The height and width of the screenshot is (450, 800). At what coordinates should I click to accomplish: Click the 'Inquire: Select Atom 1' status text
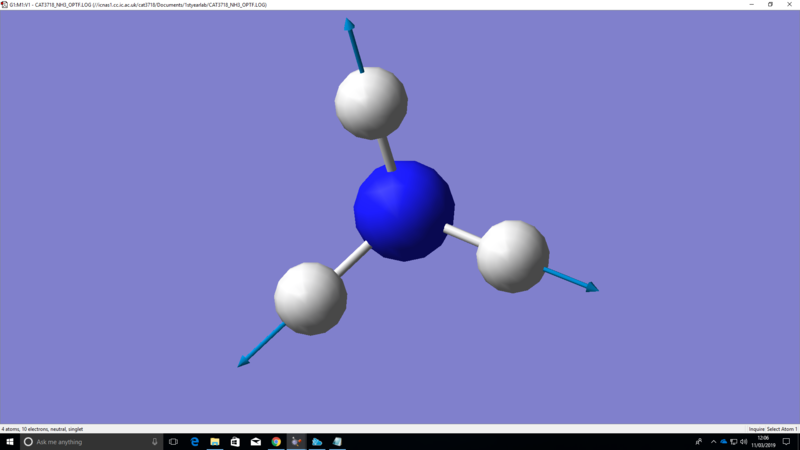coord(772,429)
